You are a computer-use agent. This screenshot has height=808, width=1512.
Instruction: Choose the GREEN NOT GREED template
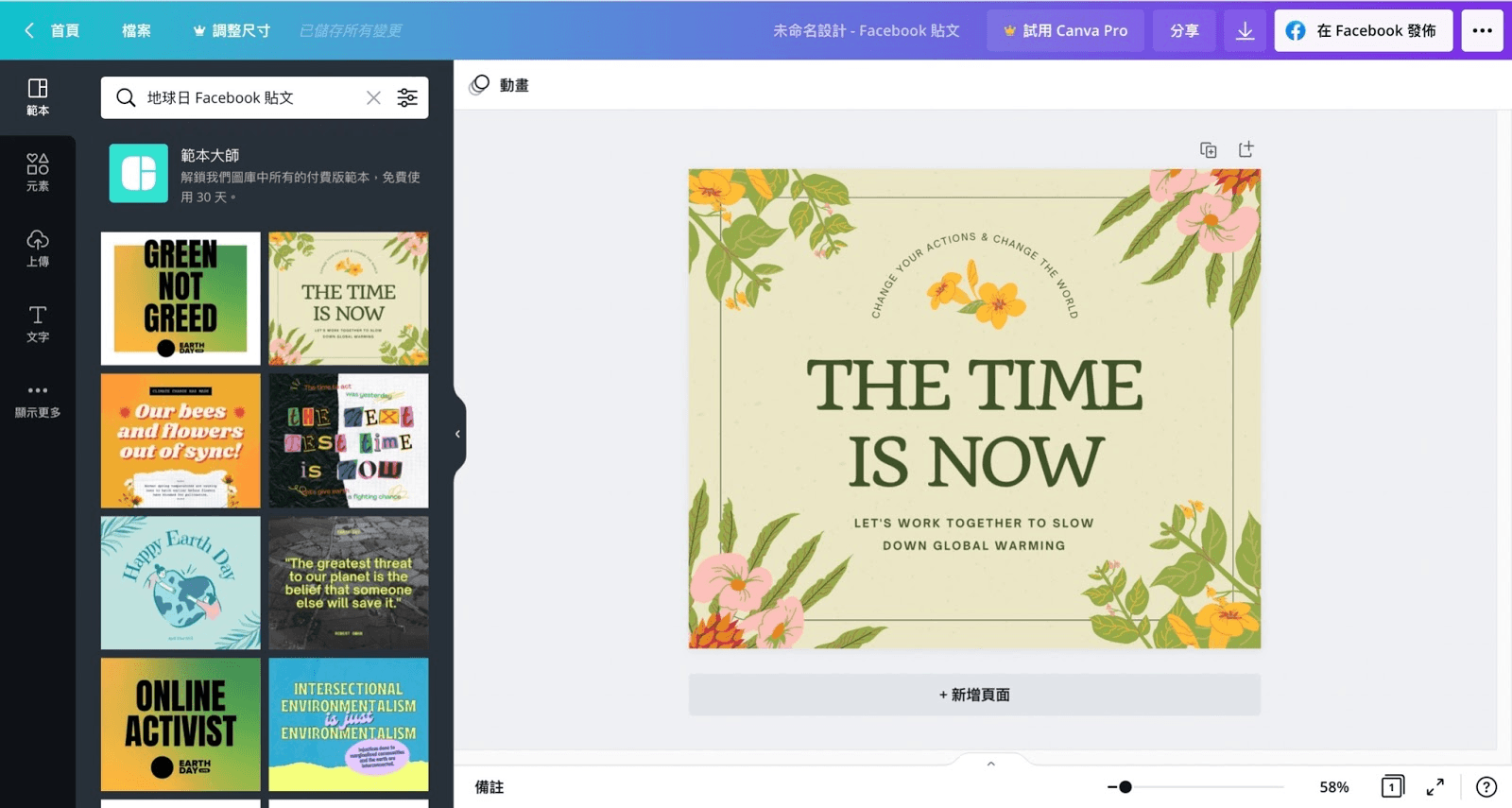(x=180, y=299)
